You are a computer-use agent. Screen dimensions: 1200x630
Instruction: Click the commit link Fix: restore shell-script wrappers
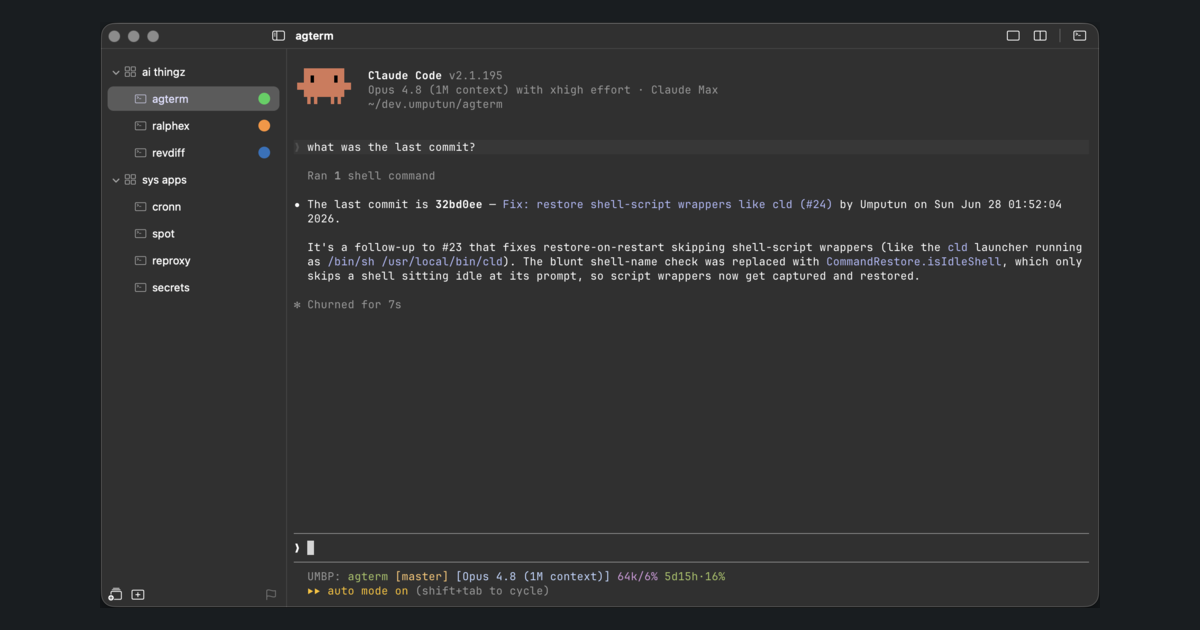[x=667, y=204]
